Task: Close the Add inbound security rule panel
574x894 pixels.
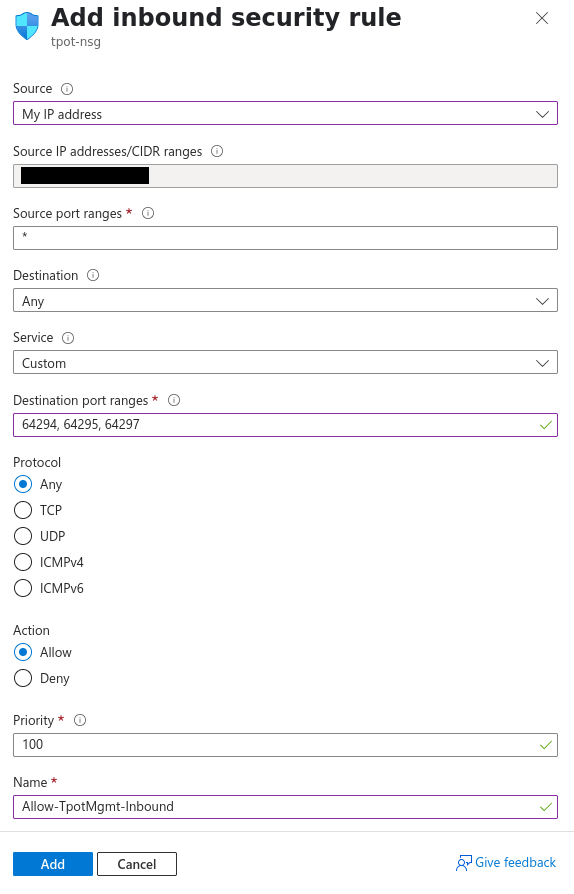Action: coord(542,18)
